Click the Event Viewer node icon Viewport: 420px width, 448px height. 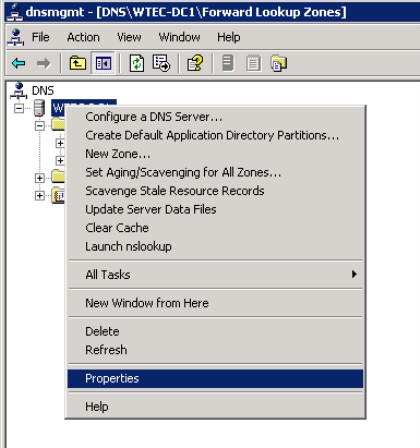[x=58, y=195]
